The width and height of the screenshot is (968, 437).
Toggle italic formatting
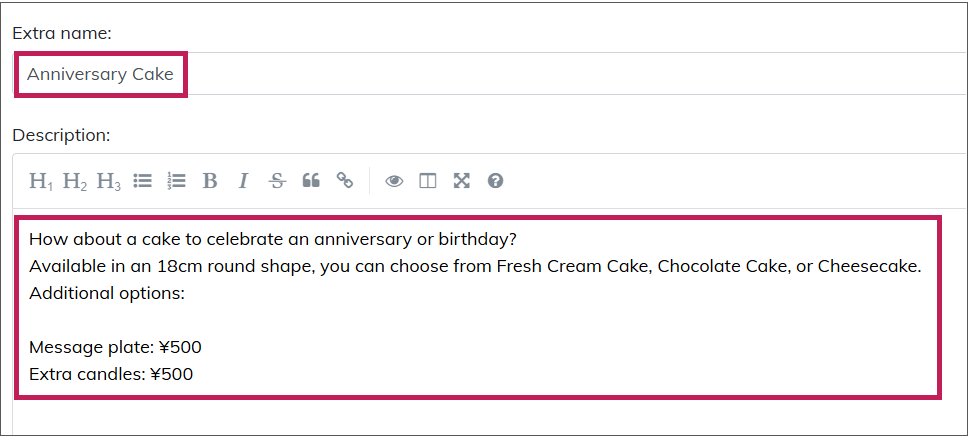point(243,180)
